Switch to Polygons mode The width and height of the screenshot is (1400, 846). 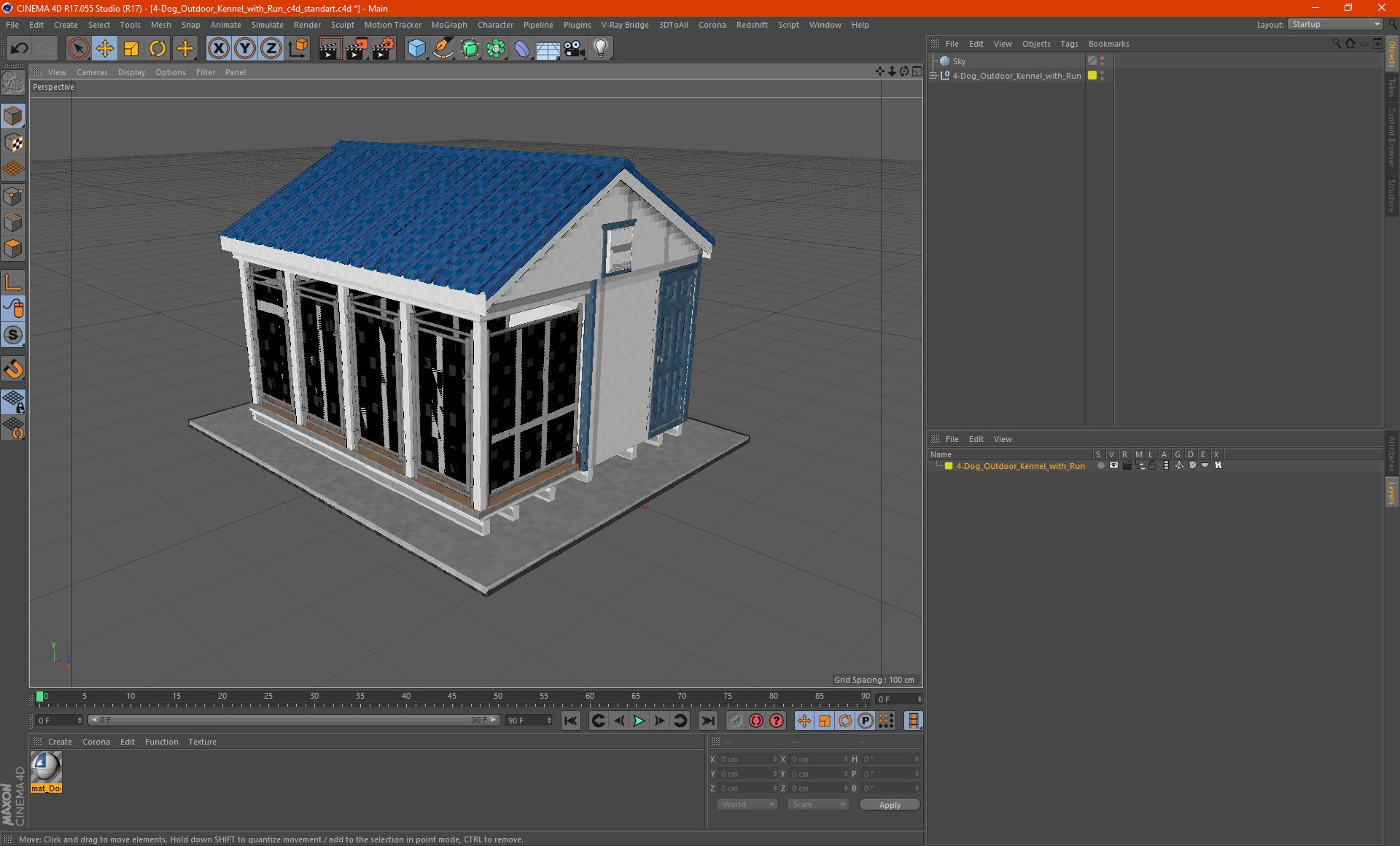click(14, 249)
